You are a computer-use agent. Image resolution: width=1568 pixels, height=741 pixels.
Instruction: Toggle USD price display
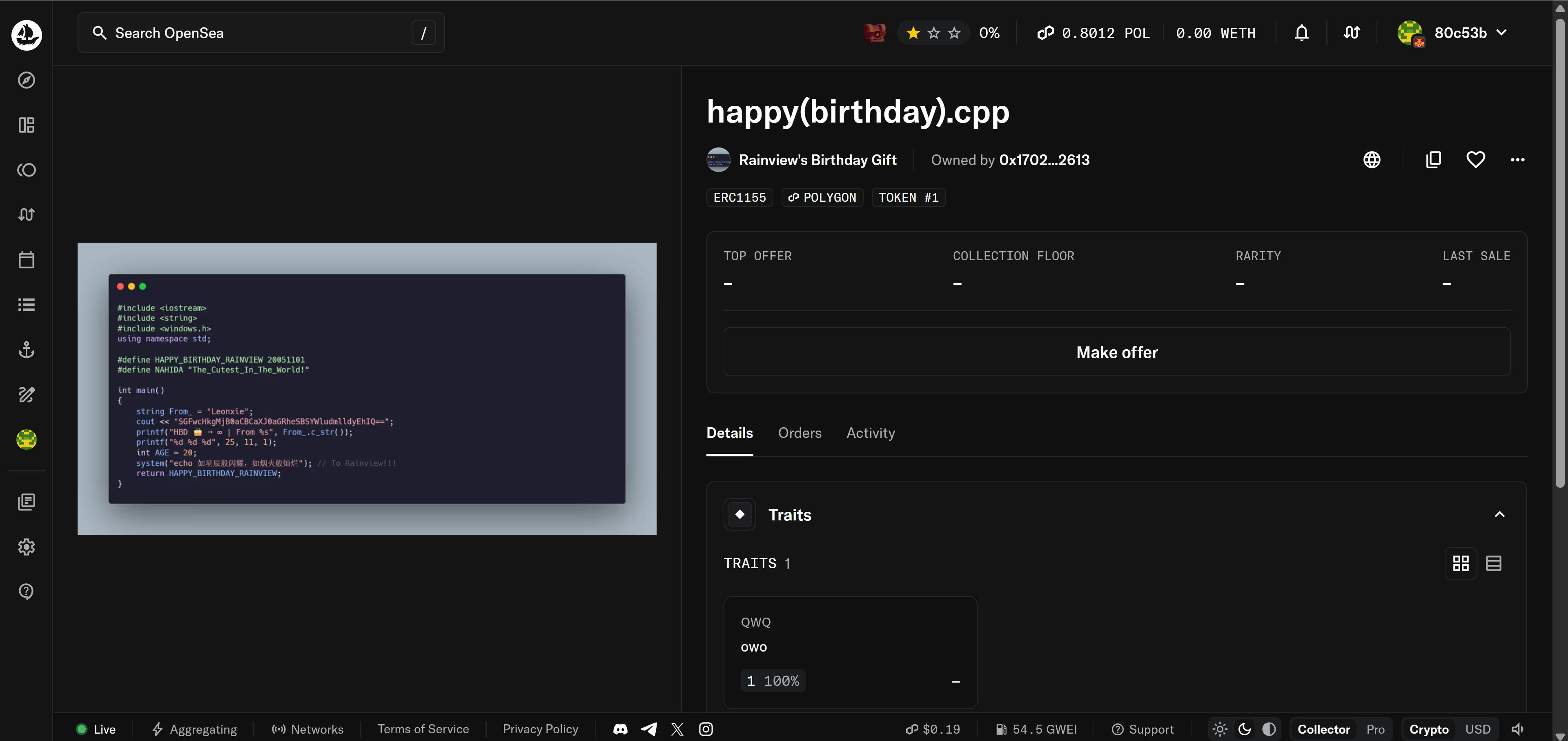pos(1477,729)
